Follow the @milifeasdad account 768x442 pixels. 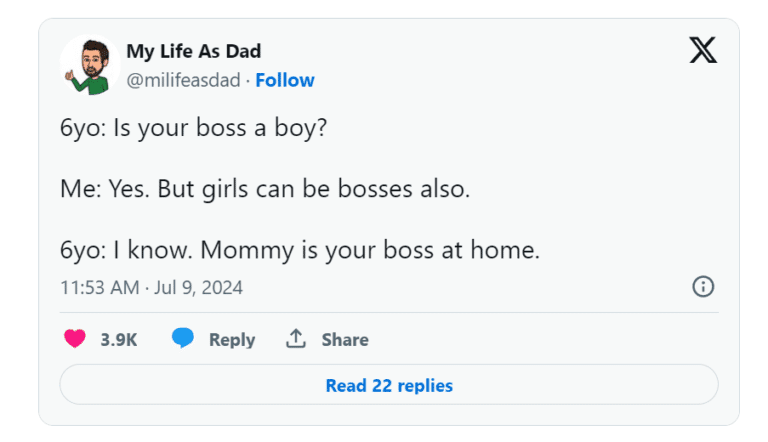point(285,80)
